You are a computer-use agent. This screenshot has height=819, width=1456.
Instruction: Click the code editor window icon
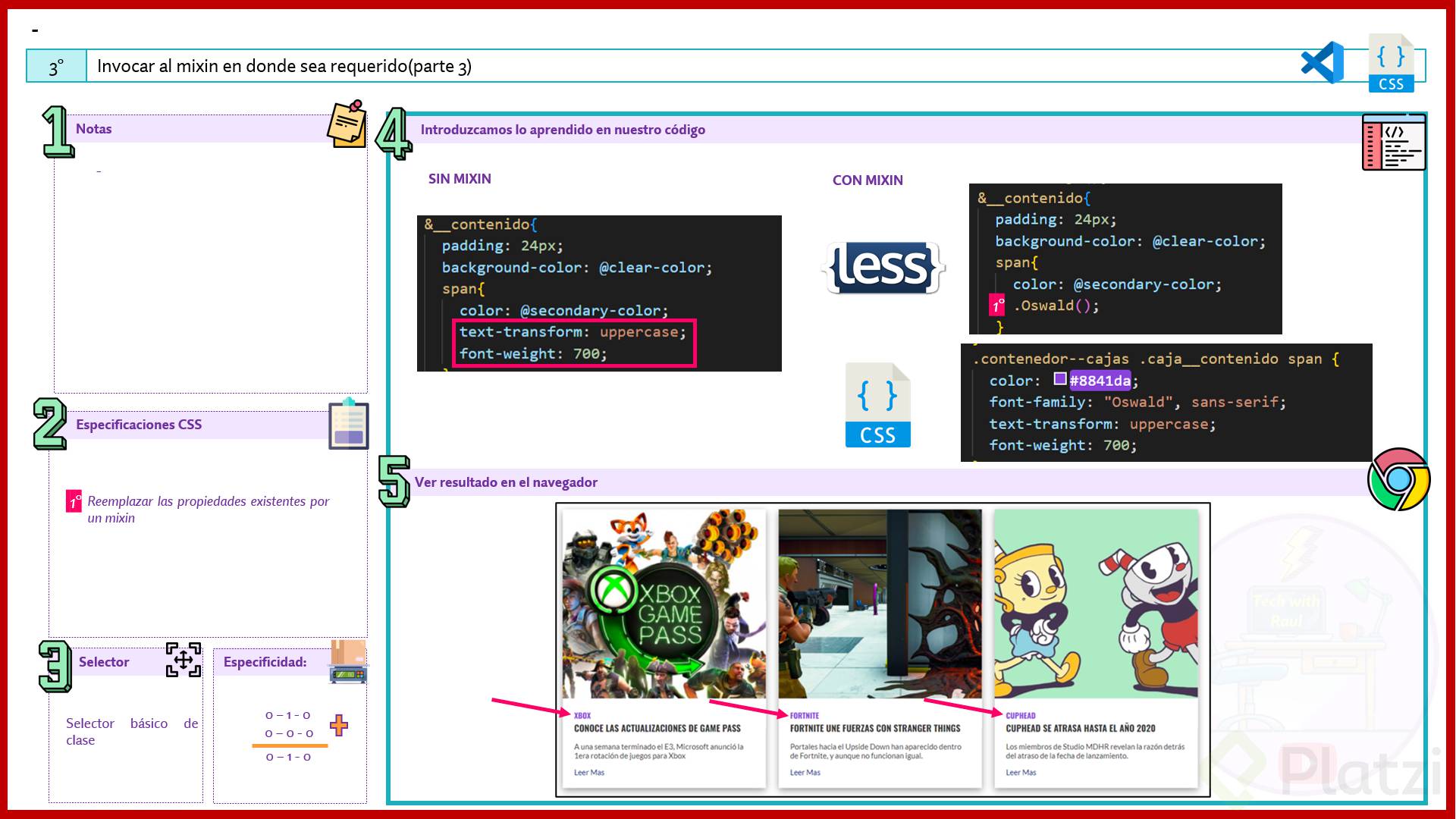point(1394,143)
